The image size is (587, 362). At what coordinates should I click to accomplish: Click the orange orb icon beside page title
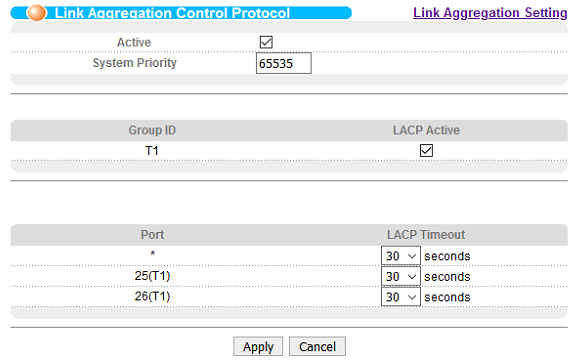coord(36,13)
